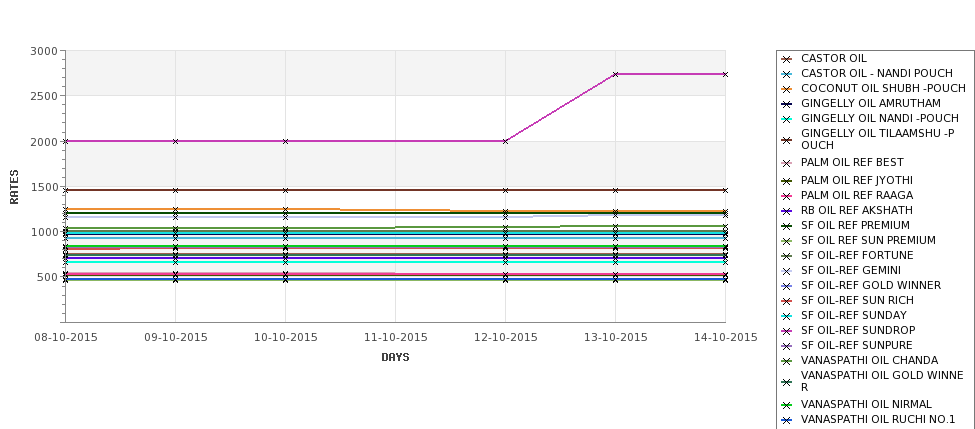
Task: Click the COCONUT OIL SHUBH -POUCH legend marker
Action: (786, 89)
